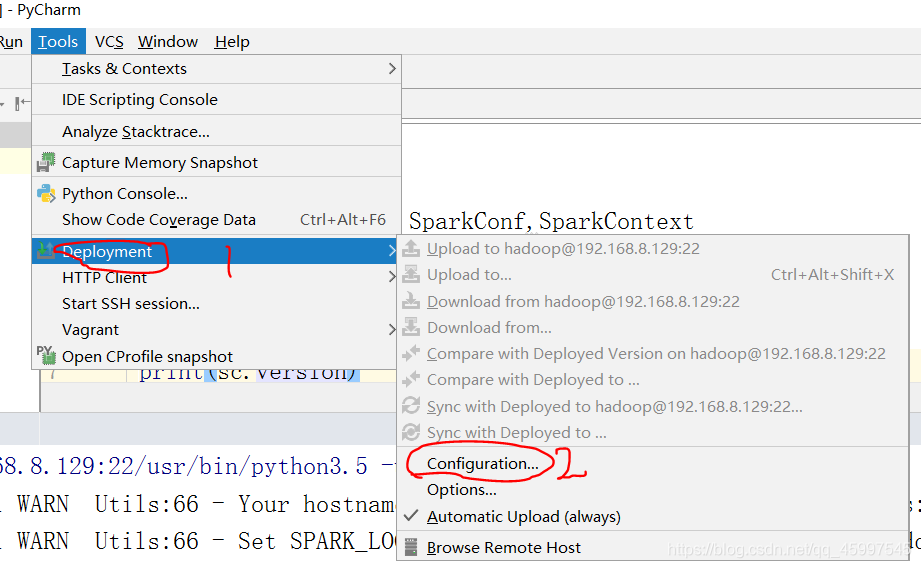Select Tasks & Contexts menu entry
Image resolution: width=921 pixels, height=568 pixels.
coord(216,69)
